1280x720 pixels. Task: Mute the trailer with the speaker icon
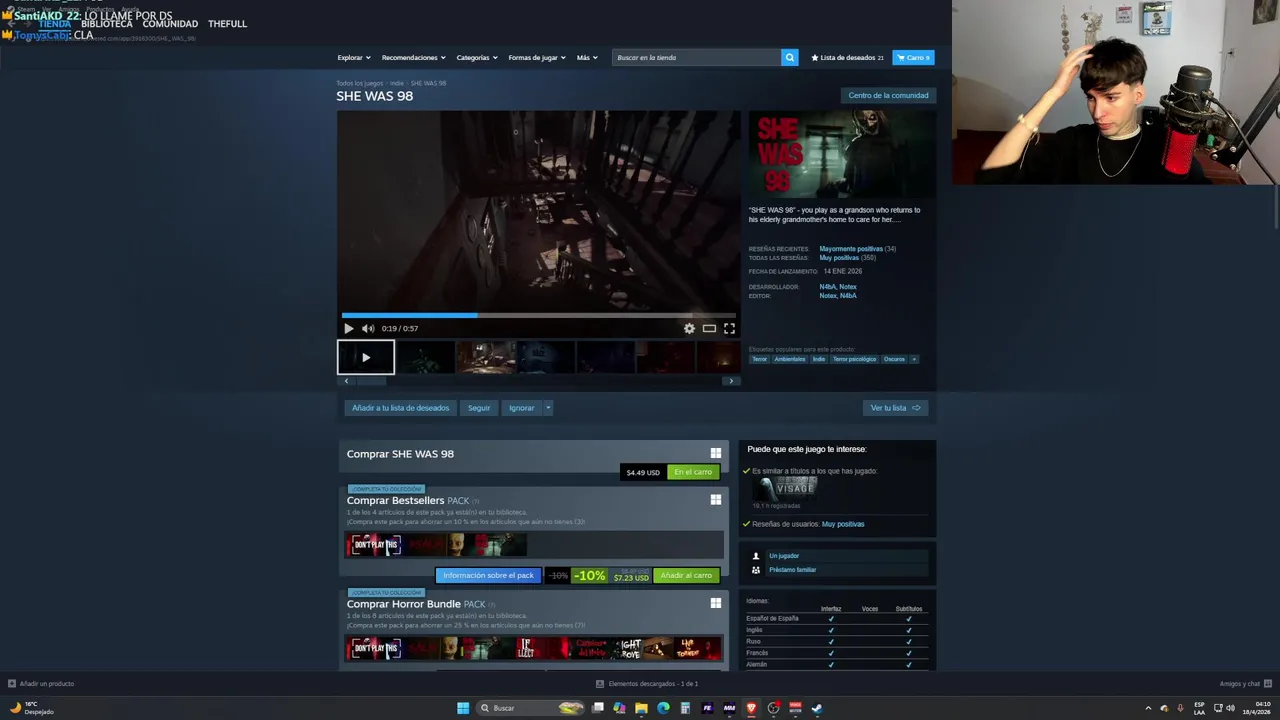(368, 328)
